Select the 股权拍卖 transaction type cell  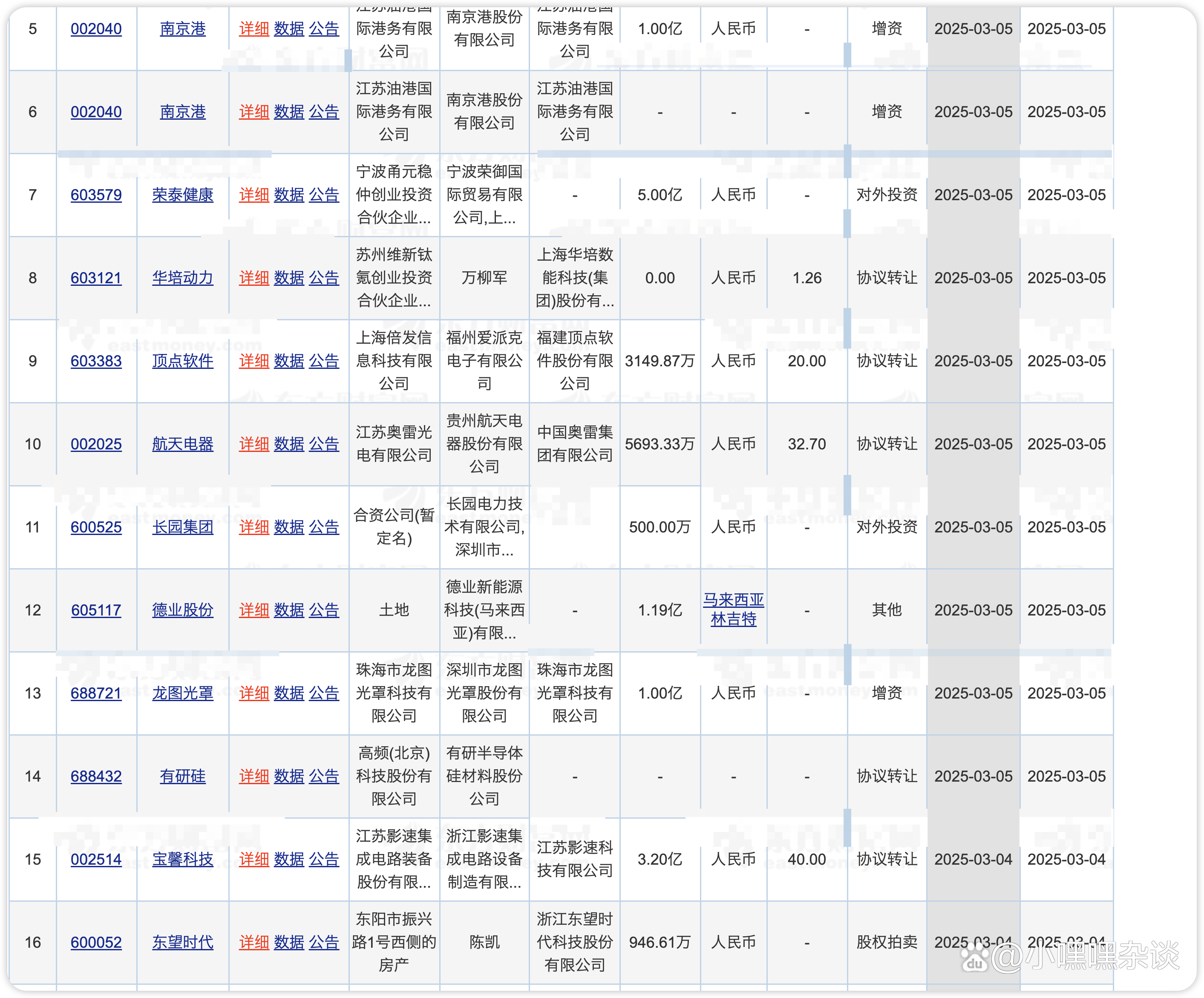[887, 942]
